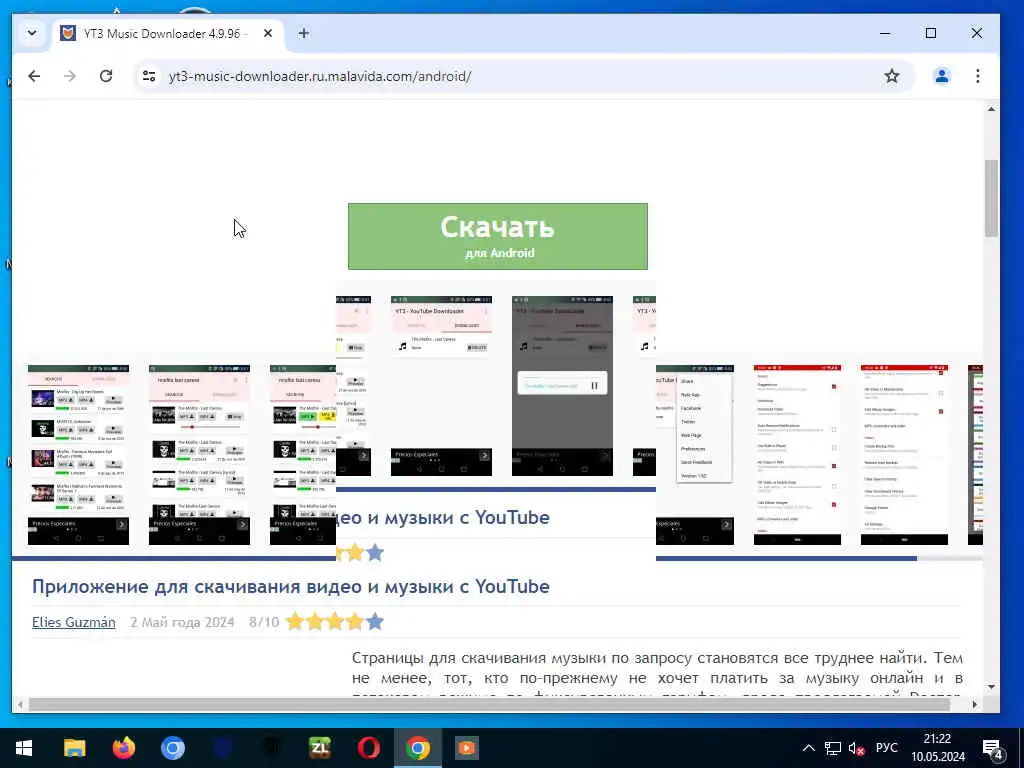Open the first app screenshot thumbnail on the left
Image resolution: width=1024 pixels, height=768 pixels.
tap(78, 455)
